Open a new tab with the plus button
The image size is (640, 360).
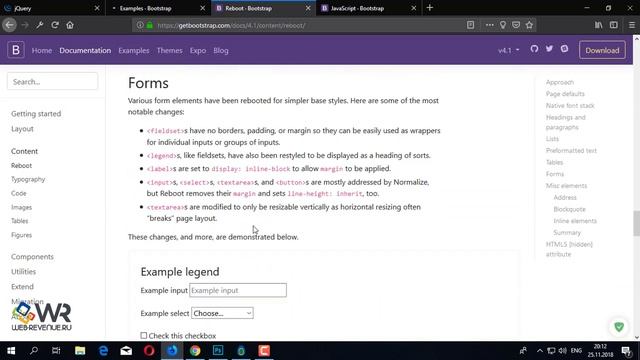(429, 8)
